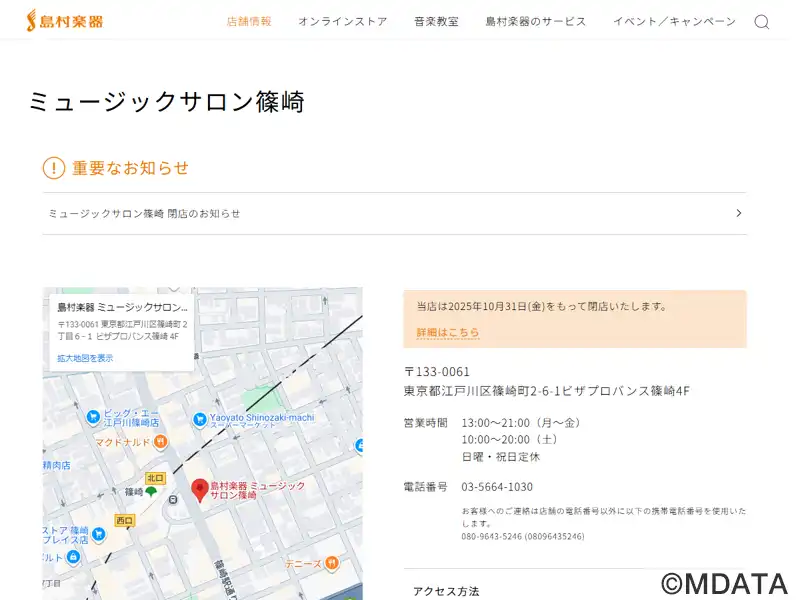Open the 店舗情報 menu

[x=249, y=22]
